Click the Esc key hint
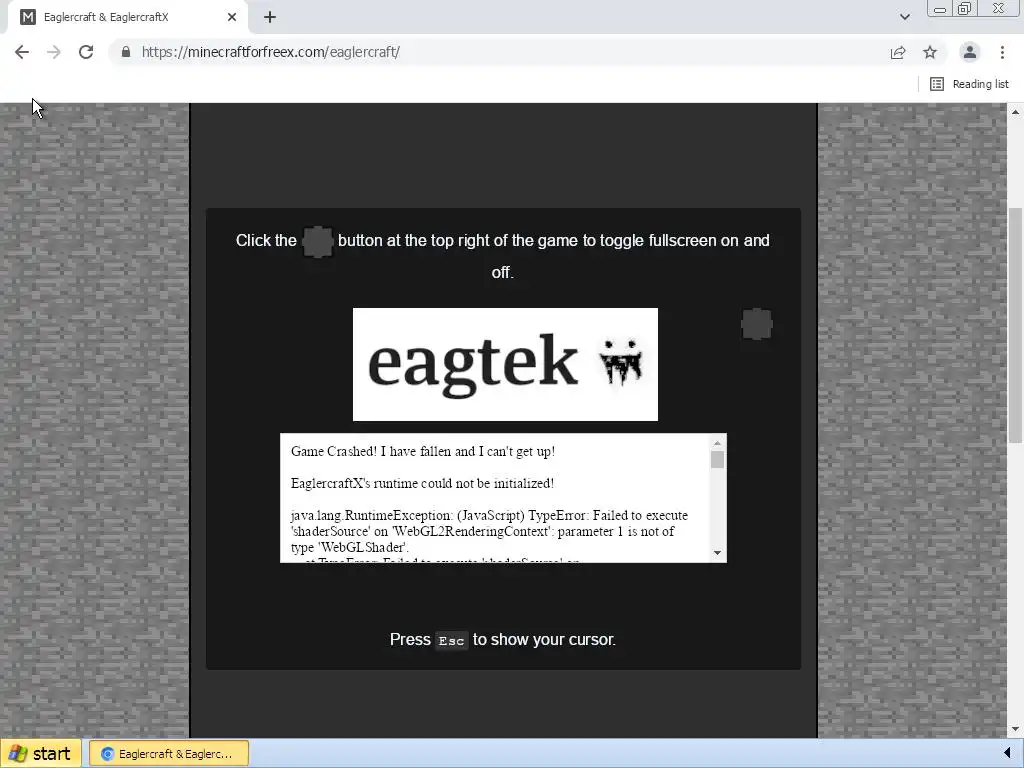Viewport: 1024px width, 768px height. (451, 641)
